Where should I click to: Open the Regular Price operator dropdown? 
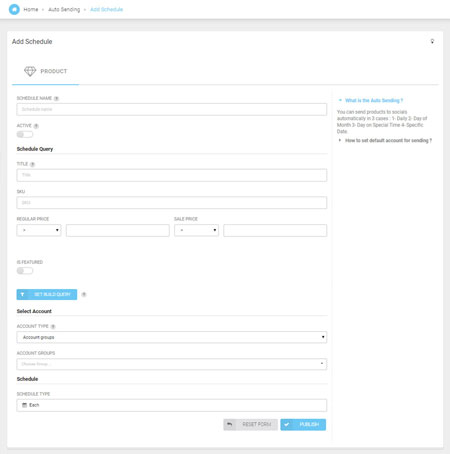39,230
